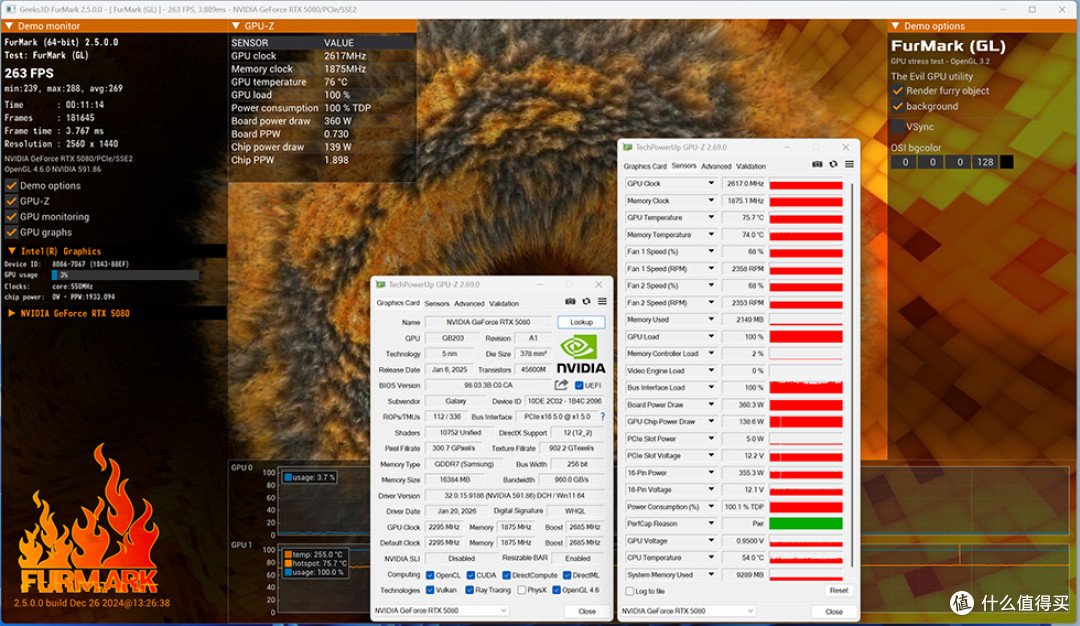Image resolution: width=1080 pixels, height=626 pixels.
Task: Click Close button in Graphics Card window
Action: click(x=587, y=611)
